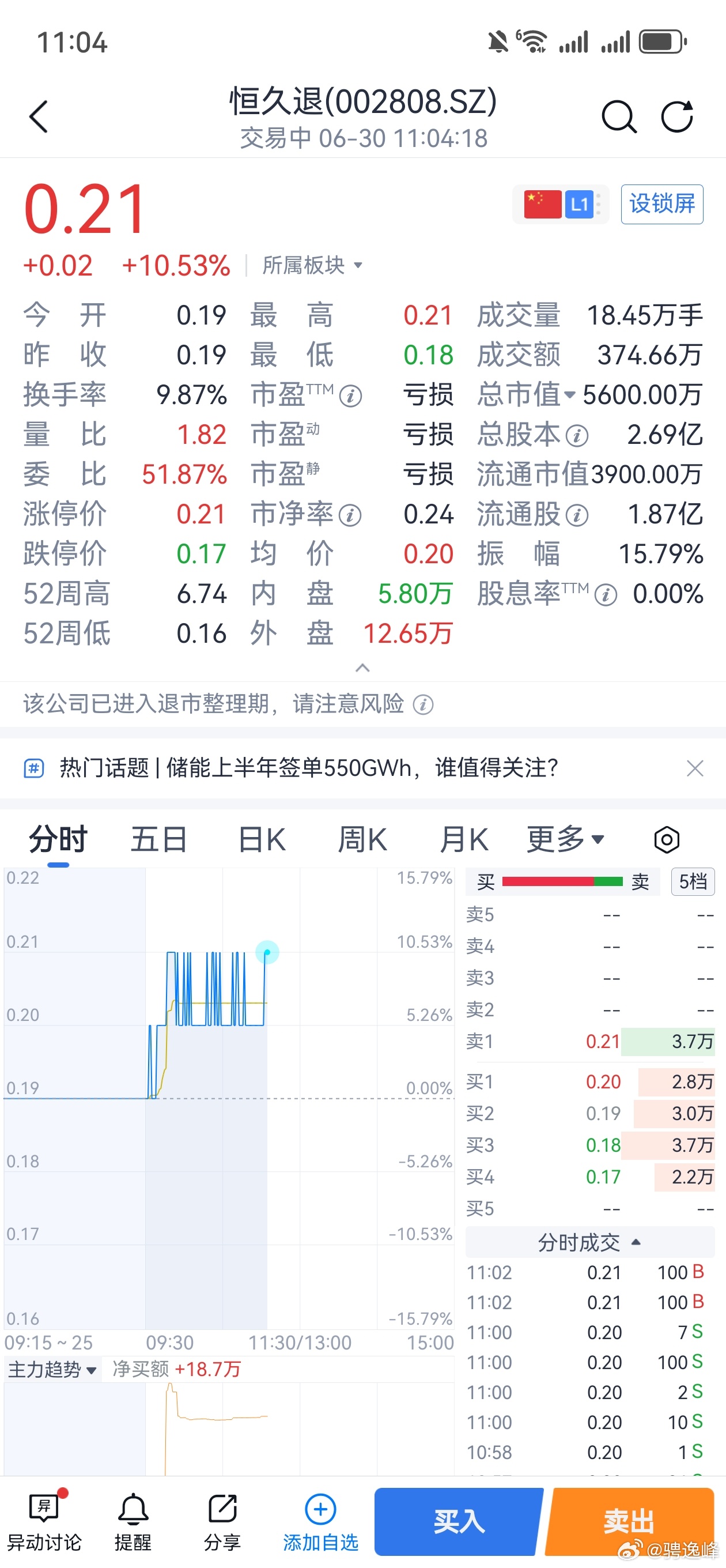Viewport: 726px width, 1568px height.
Task: Tap the 52周高 6.74 value
Action: tap(202, 594)
